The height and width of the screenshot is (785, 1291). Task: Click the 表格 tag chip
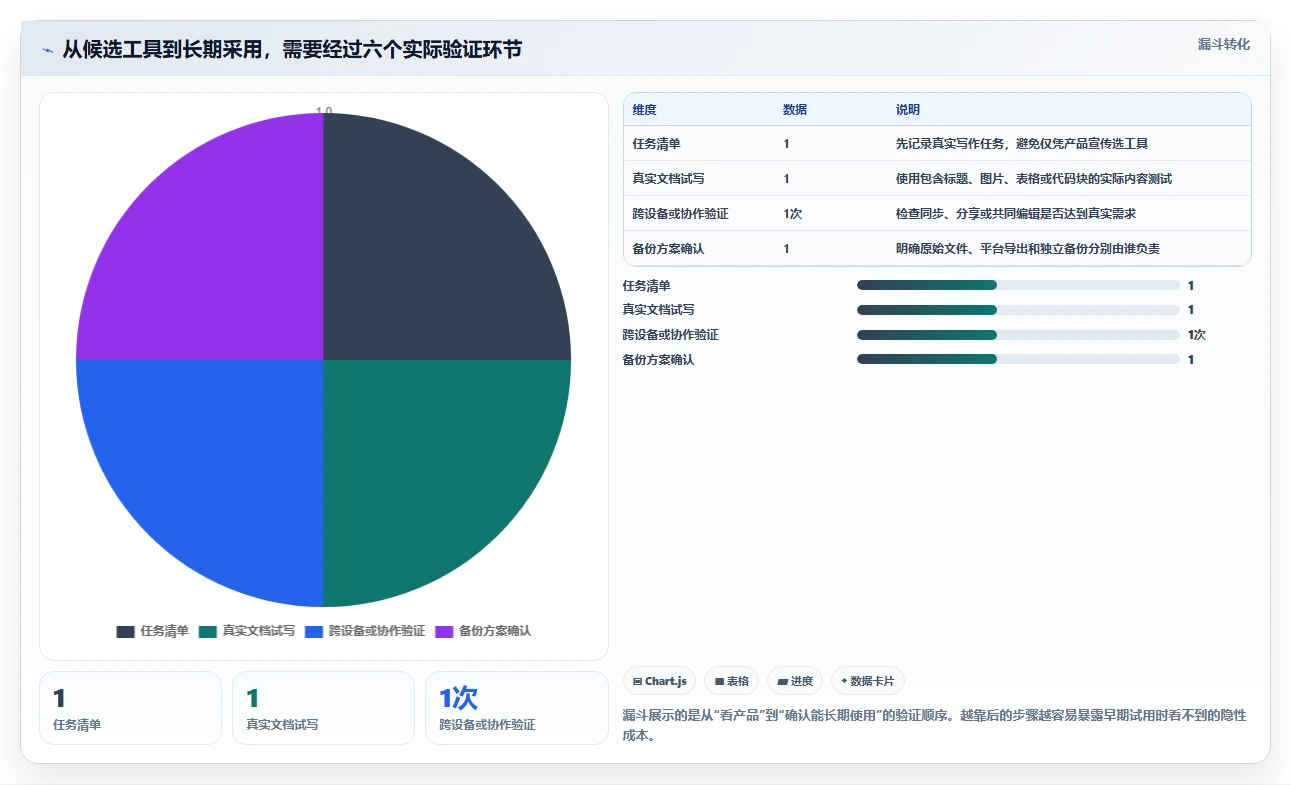point(731,681)
